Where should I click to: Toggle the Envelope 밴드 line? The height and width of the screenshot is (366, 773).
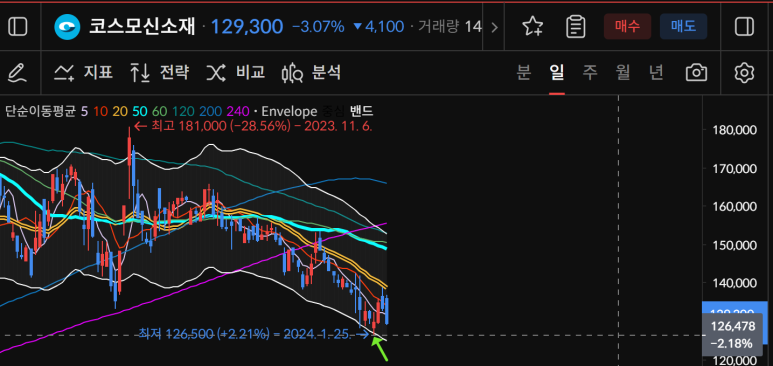pyautogui.click(x=361, y=111)
